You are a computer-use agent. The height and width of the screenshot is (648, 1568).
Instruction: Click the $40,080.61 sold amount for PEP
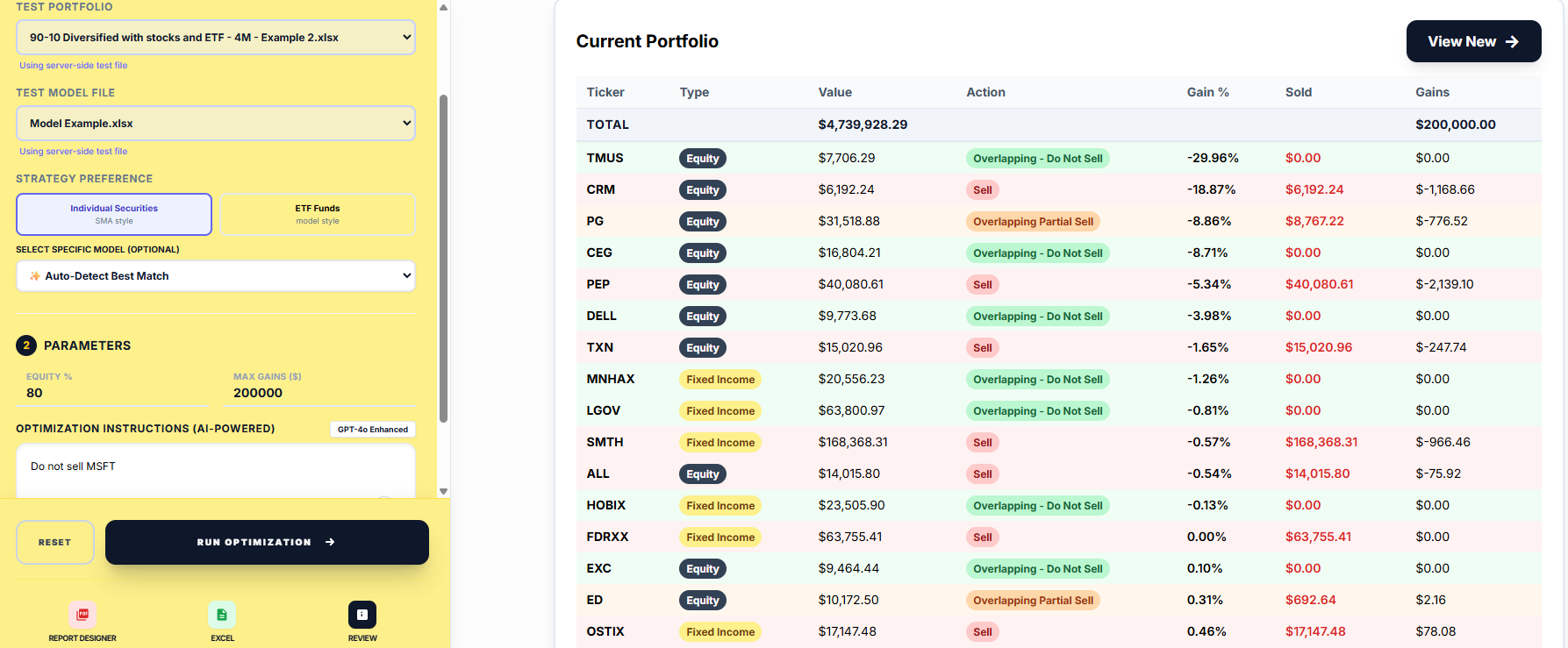click(1319, 284)
